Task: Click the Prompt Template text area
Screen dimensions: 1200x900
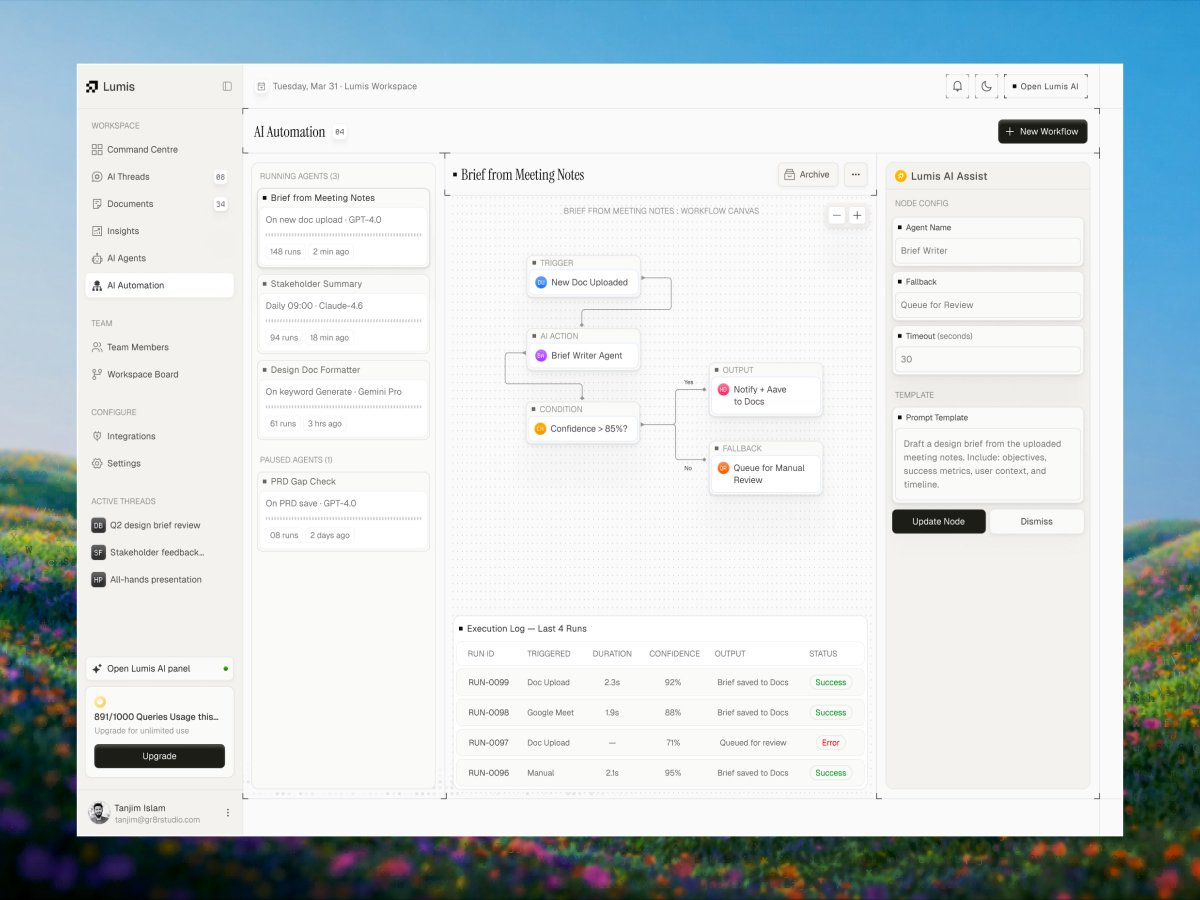Action: tap(987, 464)
